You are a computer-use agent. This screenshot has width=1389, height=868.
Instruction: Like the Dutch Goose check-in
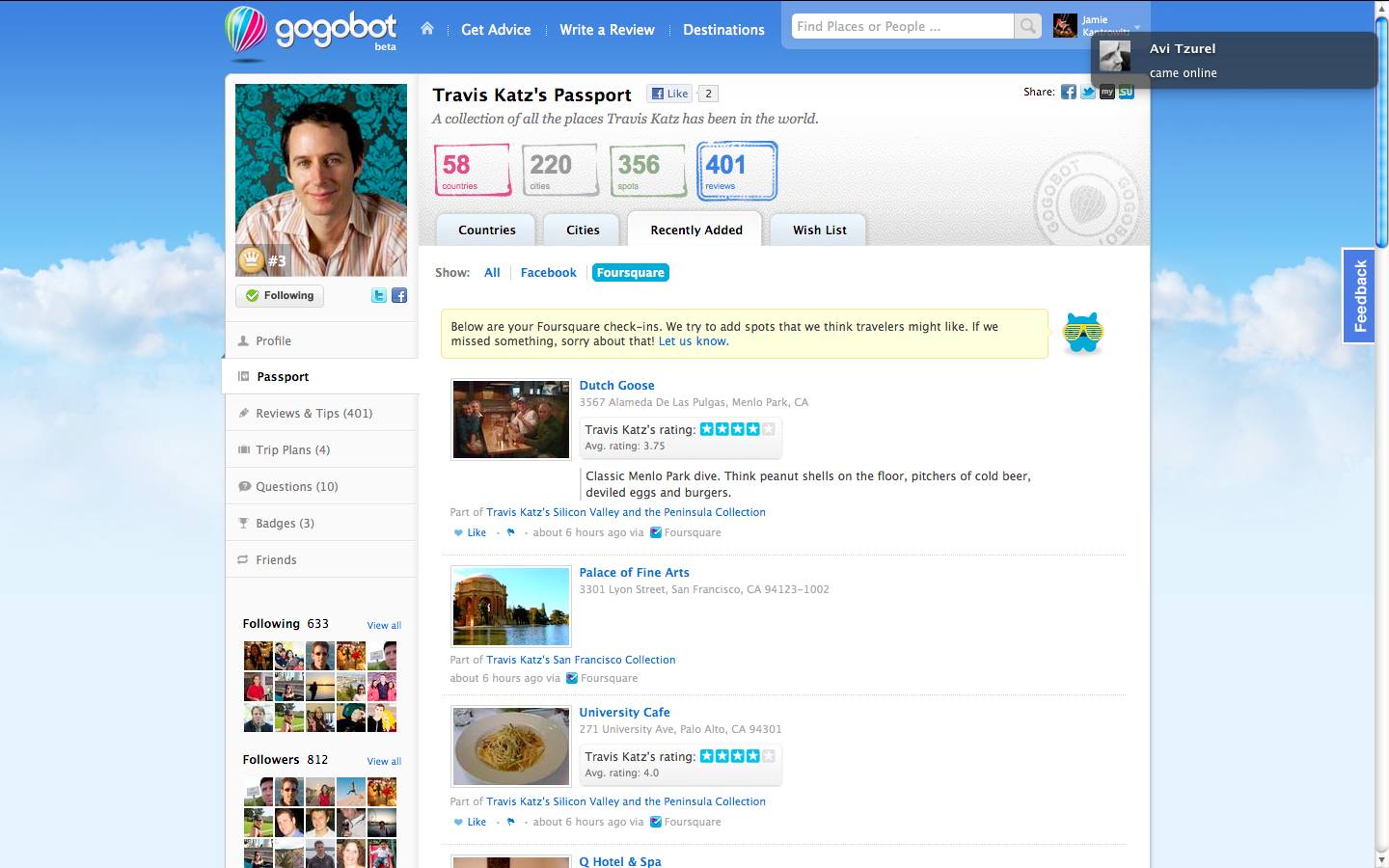(471, 532)
